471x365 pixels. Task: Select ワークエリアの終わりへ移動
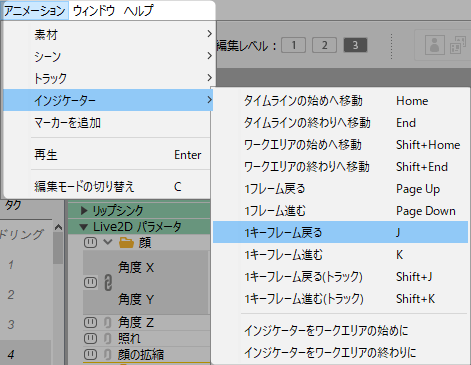click(340, 167)
